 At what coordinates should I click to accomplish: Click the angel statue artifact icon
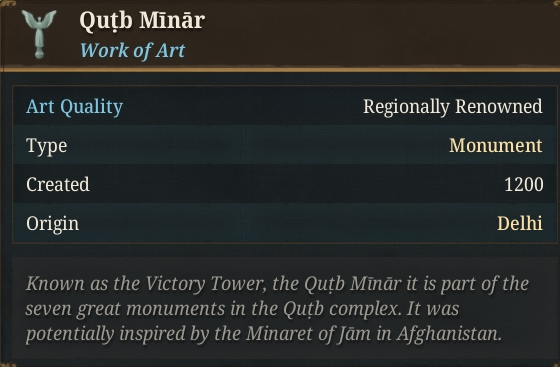tap(39, 34)
